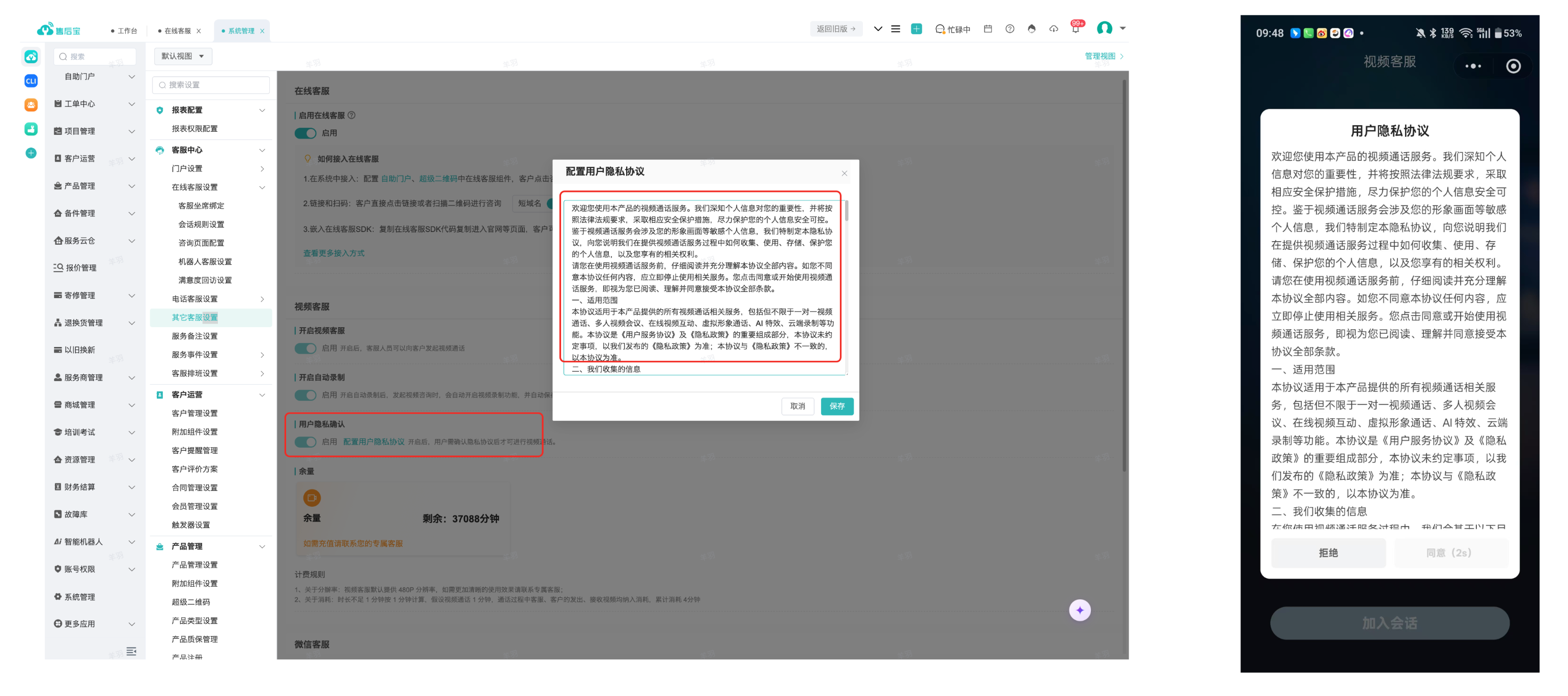Image resolution: width=1568 pixels, height=696 pixels.
Task: Click the green plus square in top bar
Action: [916, 28]
